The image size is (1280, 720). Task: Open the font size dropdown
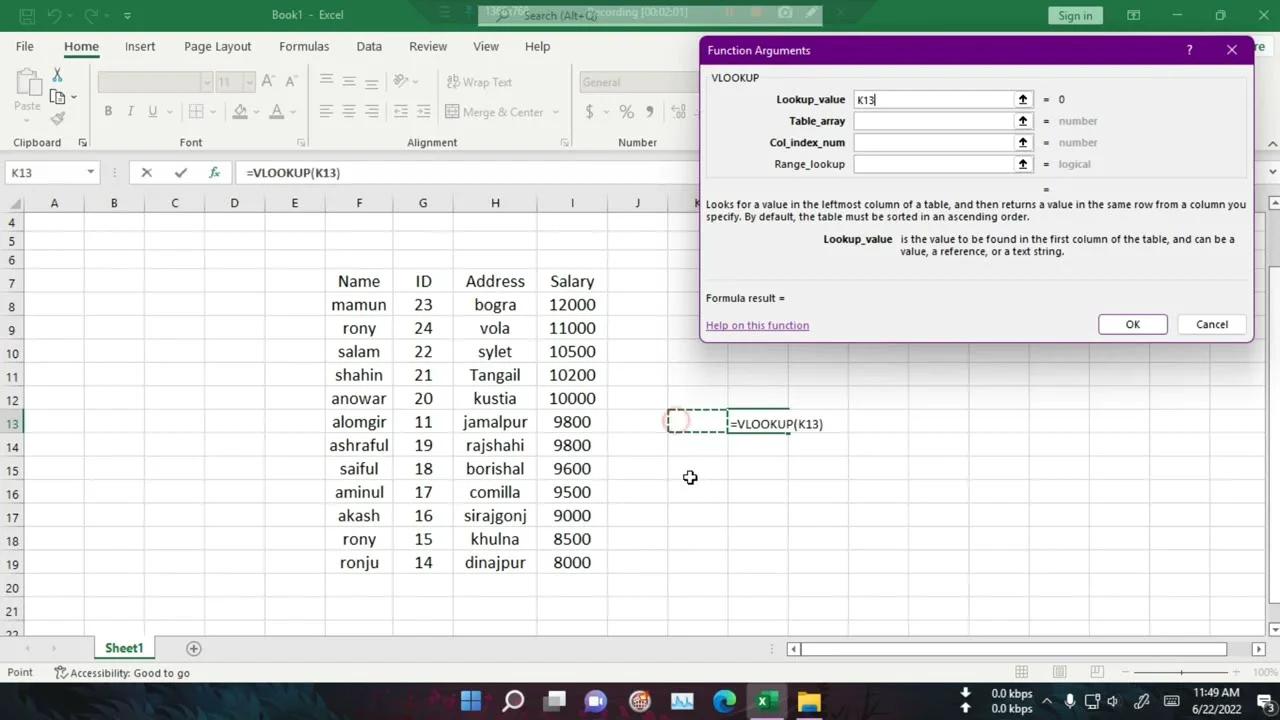(x=249, y=82)
